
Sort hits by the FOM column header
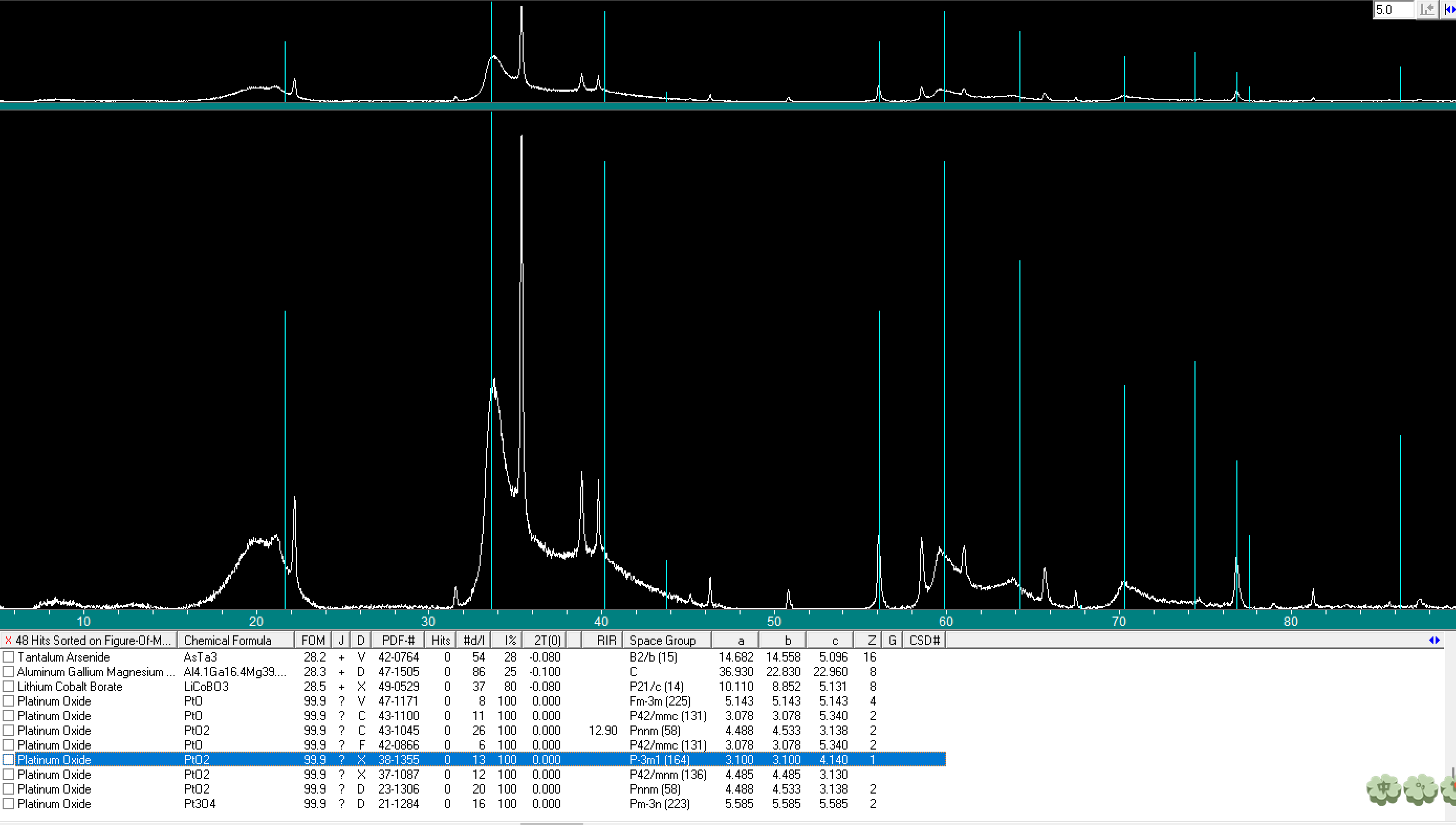tap(313, 640)
